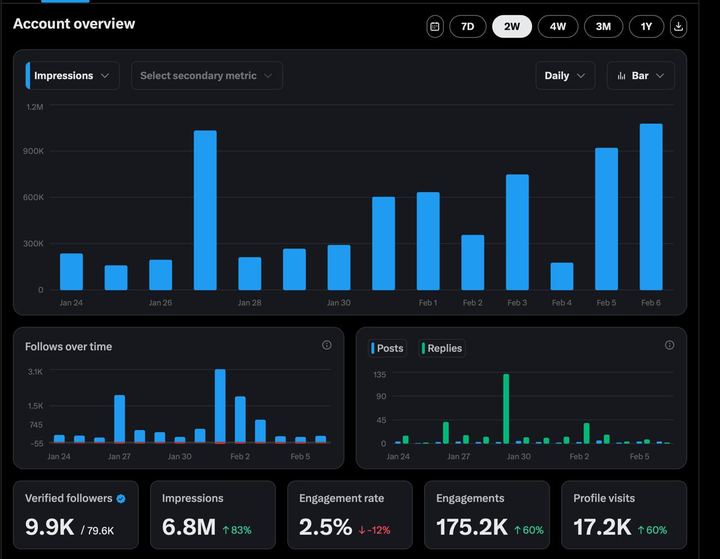
Task: Open the Bar chart type dropdown
Action: (641, 76)
